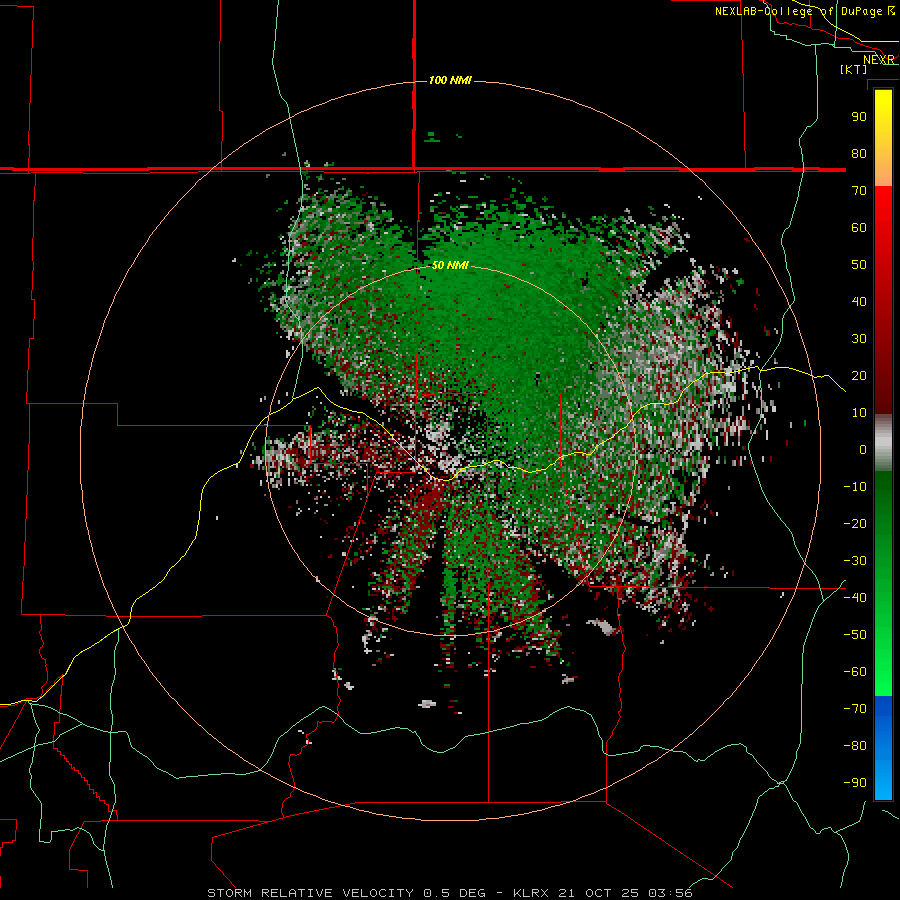Click the -90 value on velocity scale

tap(855, 783)
